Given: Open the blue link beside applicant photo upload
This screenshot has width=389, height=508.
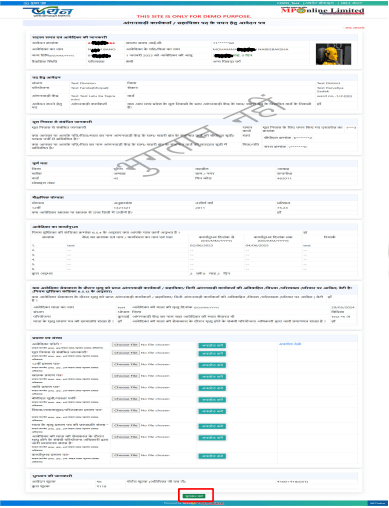Looking at the screenshot, I should point(290,344).
